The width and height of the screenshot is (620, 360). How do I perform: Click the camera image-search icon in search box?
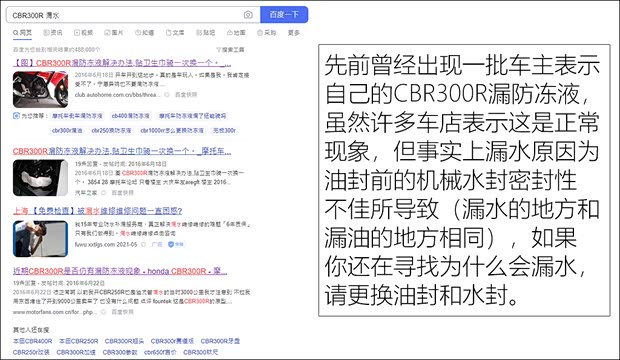[248, 15]
